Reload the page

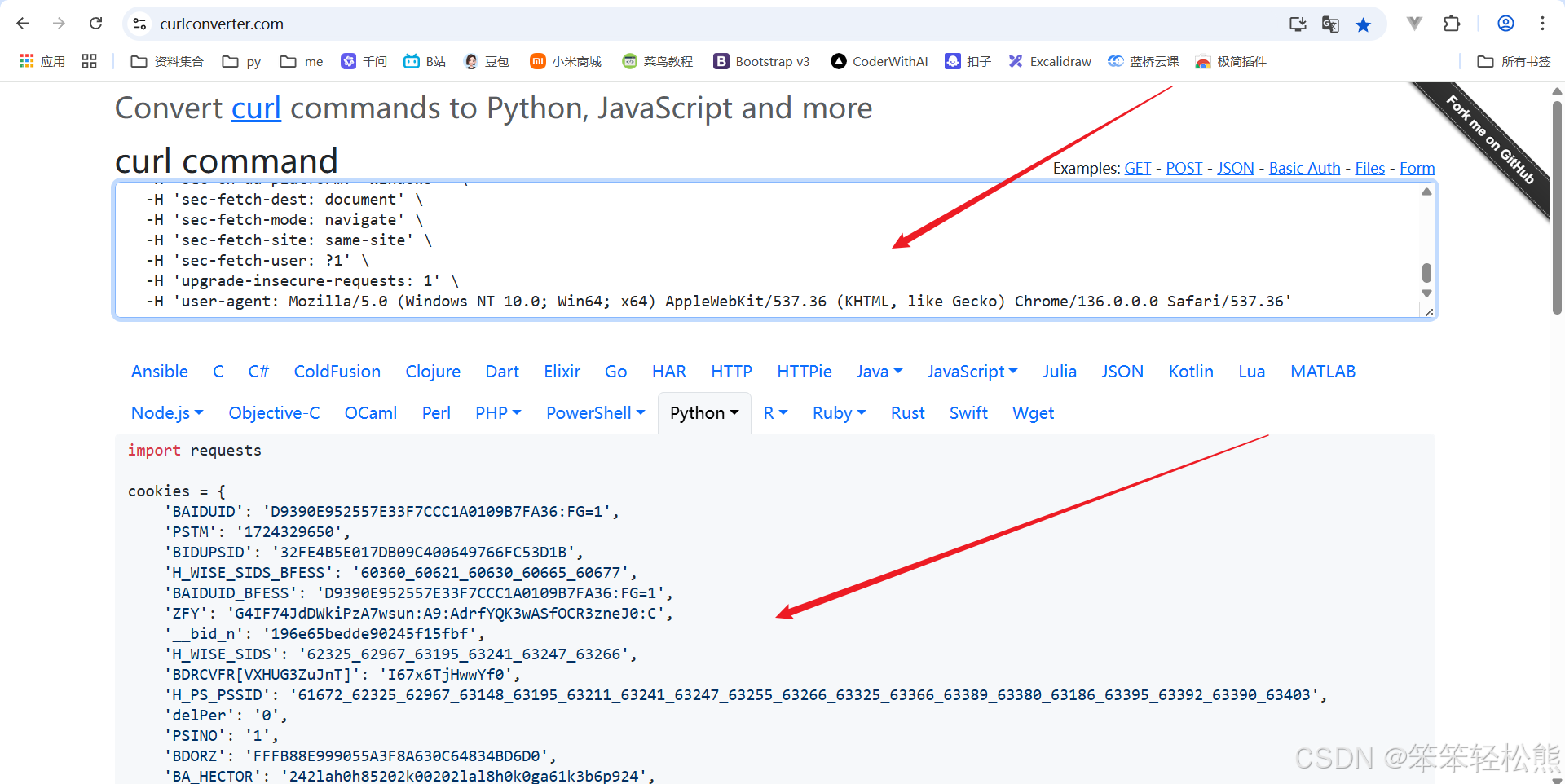pos(95,24)
